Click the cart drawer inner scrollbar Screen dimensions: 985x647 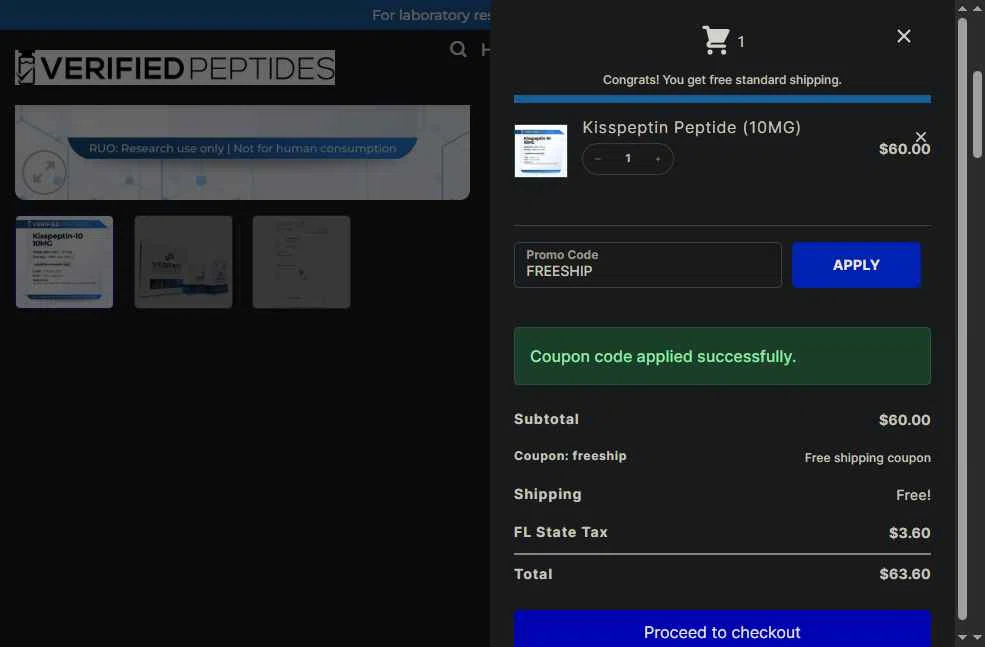click(962, 317)
